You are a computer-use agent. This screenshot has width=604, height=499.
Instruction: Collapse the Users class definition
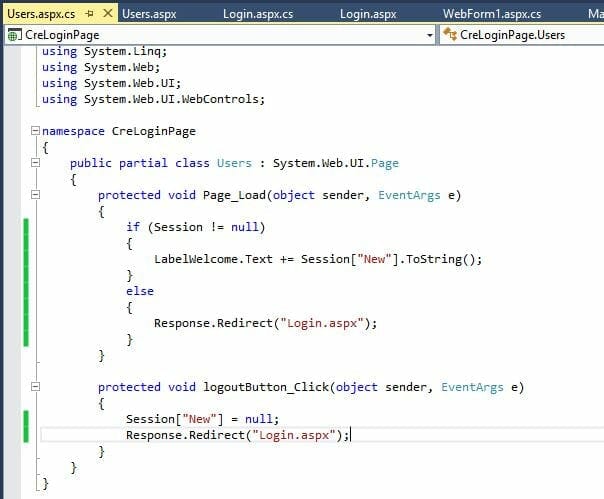35,163
